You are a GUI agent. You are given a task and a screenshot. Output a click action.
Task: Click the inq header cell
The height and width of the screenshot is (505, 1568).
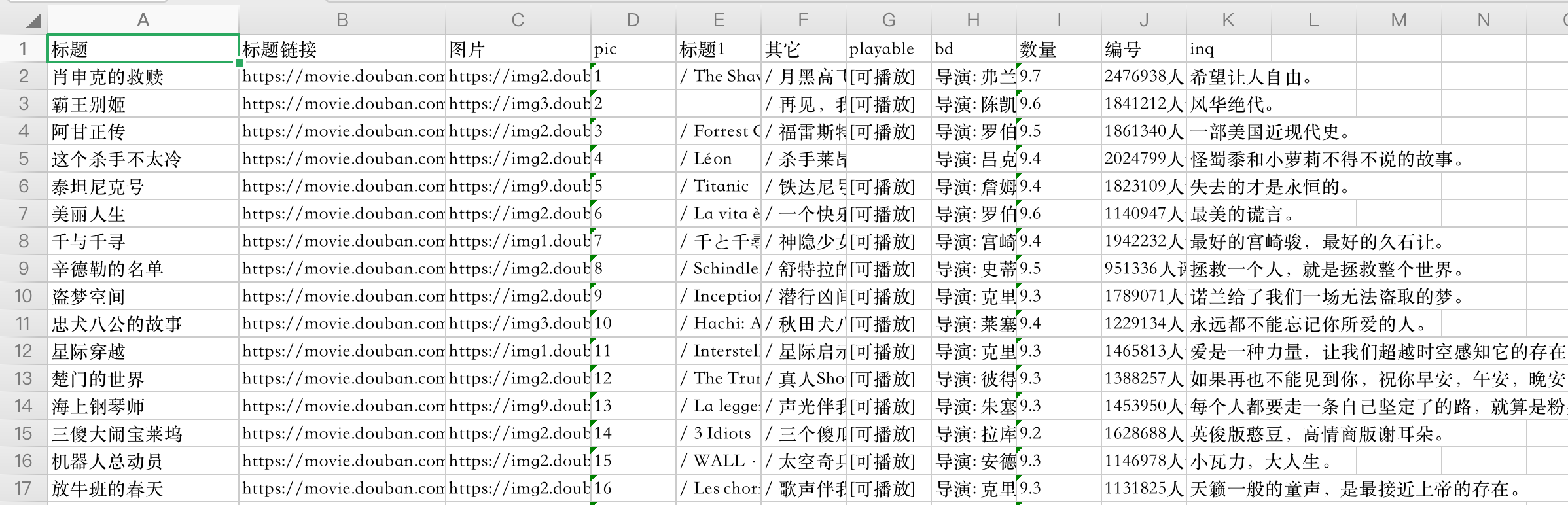point(1229,49)
